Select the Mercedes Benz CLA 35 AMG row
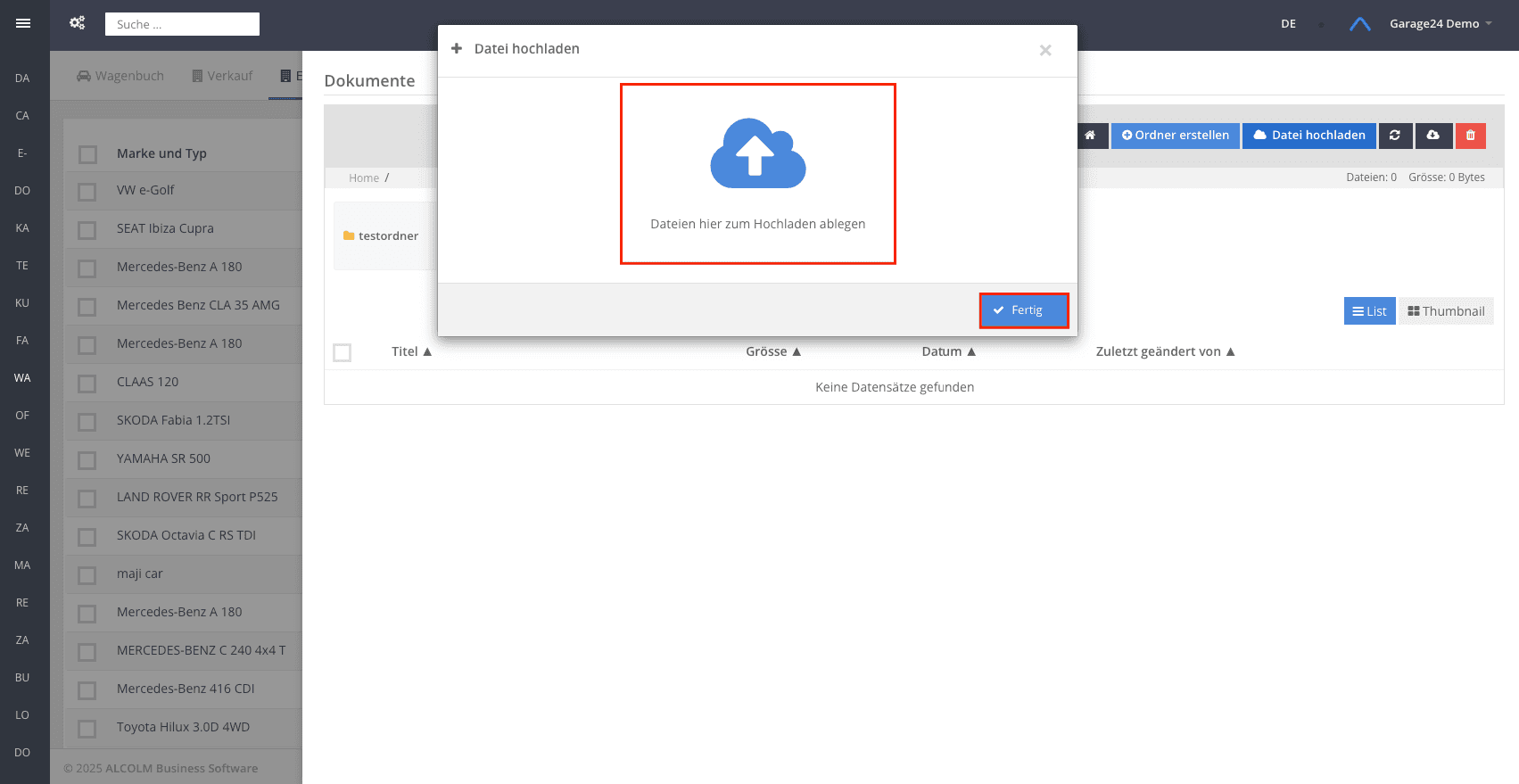The image size is (1519, 784). pos(184,305)
